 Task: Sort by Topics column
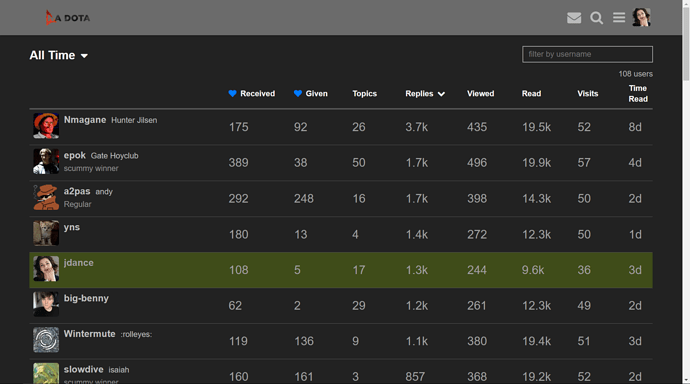(x=364, y=94)
